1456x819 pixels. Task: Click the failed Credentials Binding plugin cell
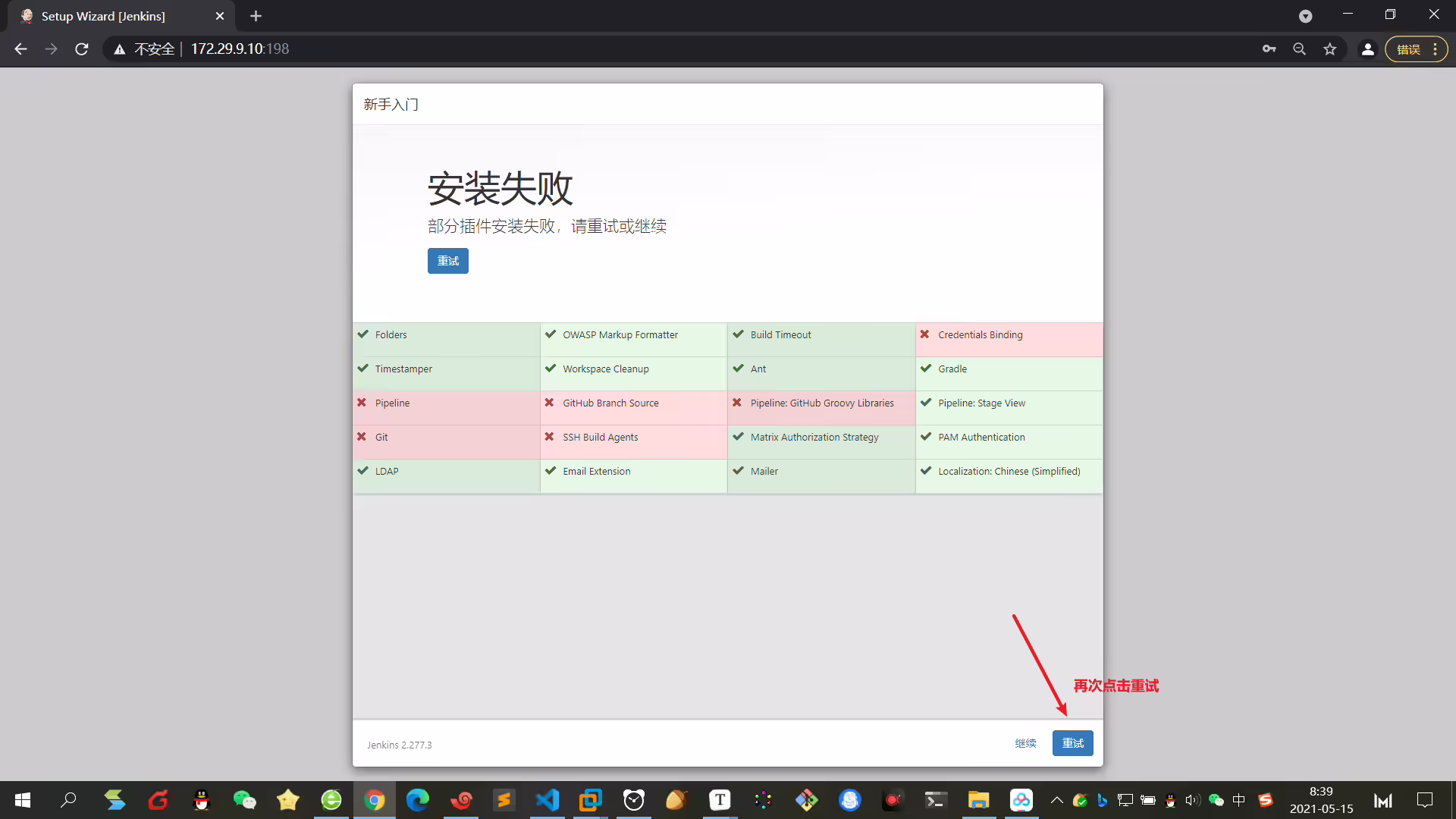pyautogui.click(x=1009, y=339)
